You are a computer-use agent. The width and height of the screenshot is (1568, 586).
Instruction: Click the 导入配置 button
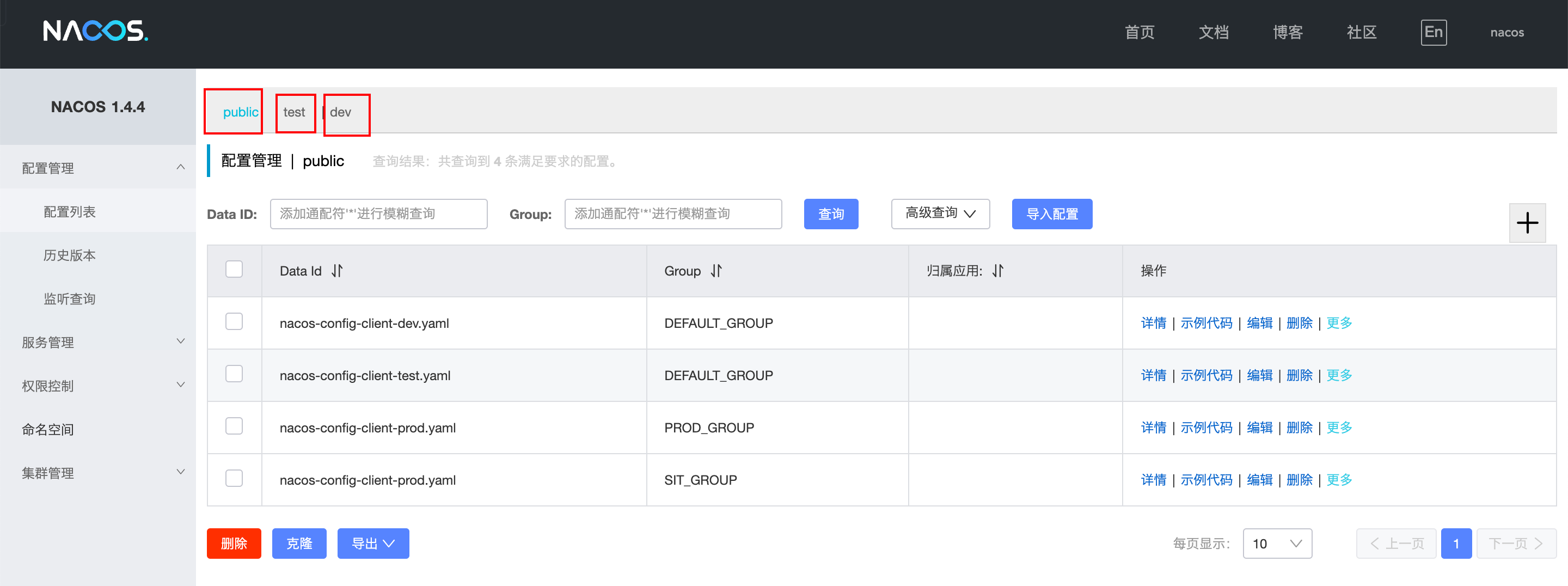[1052, 214]
